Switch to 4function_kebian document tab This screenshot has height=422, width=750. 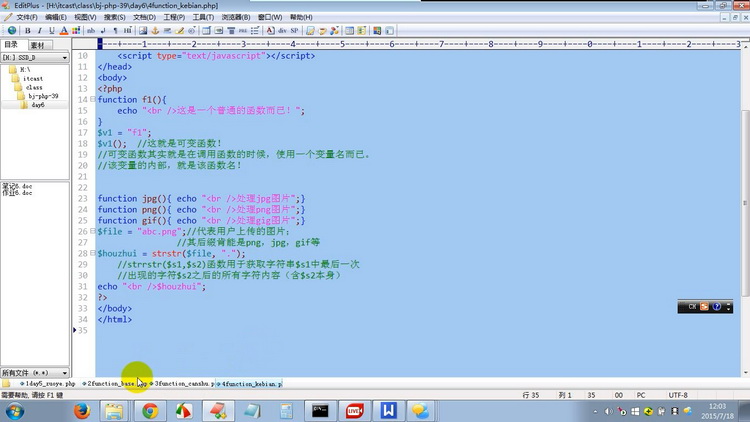click(x=249, y=384)
